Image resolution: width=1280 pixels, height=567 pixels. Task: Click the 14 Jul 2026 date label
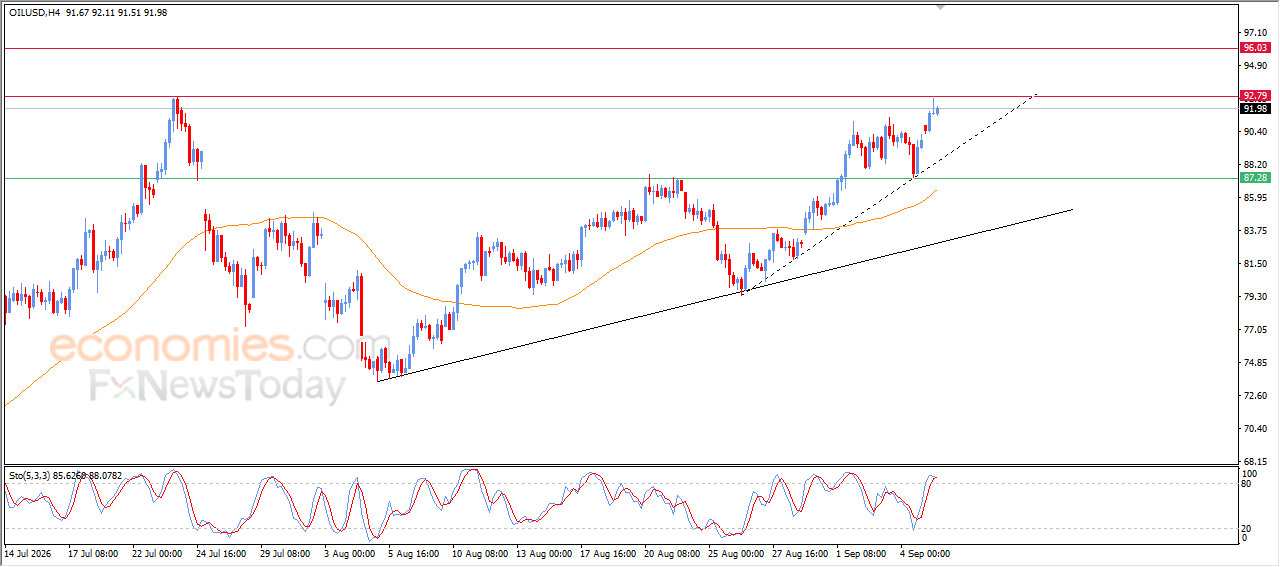[30, 553]
